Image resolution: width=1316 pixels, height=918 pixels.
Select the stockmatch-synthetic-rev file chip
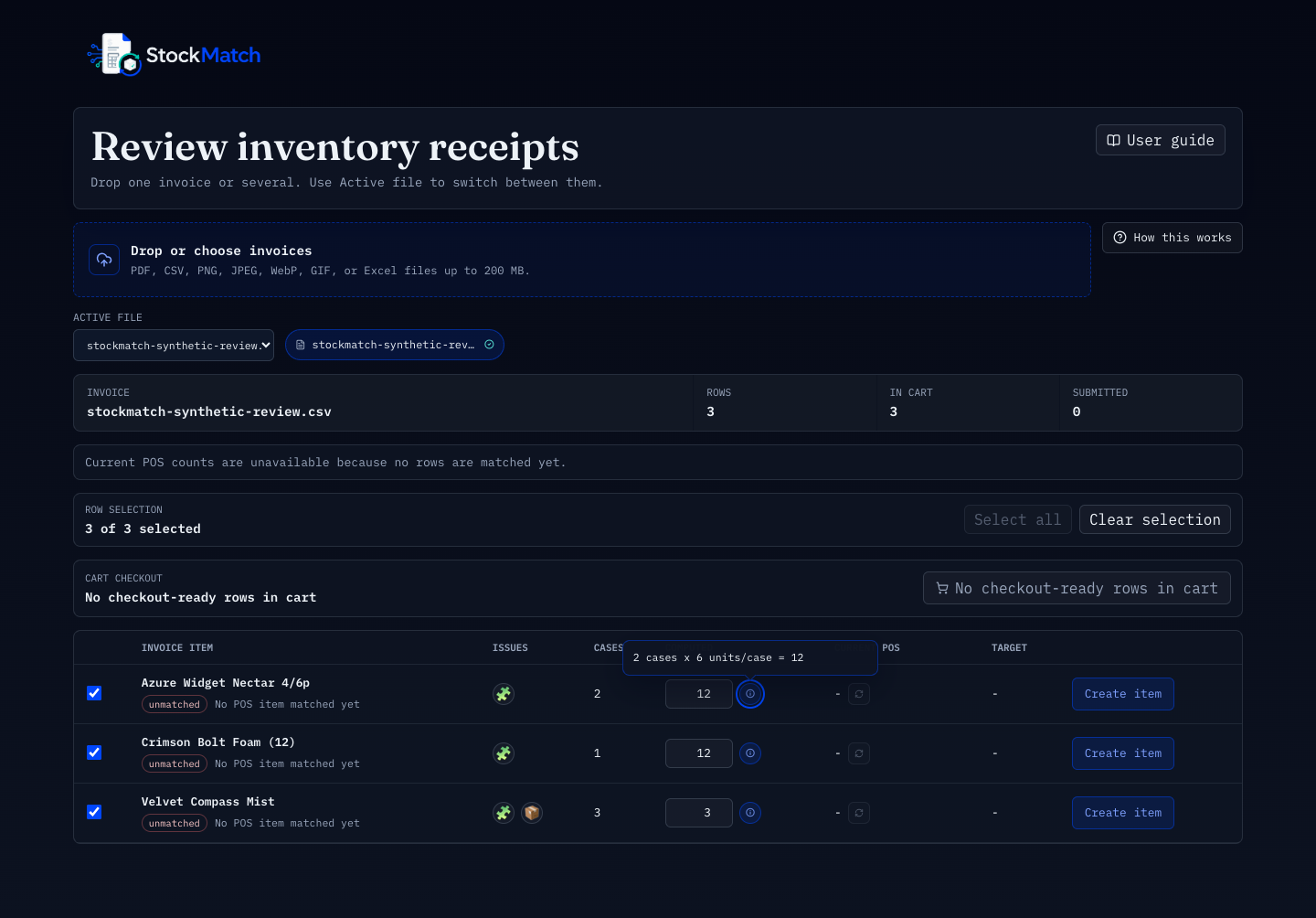click(395, 345)
